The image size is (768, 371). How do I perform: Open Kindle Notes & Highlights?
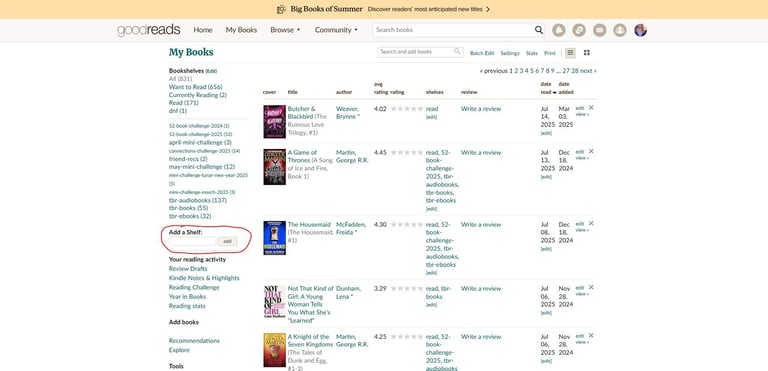pyautogui.click(x=204, y=278)
